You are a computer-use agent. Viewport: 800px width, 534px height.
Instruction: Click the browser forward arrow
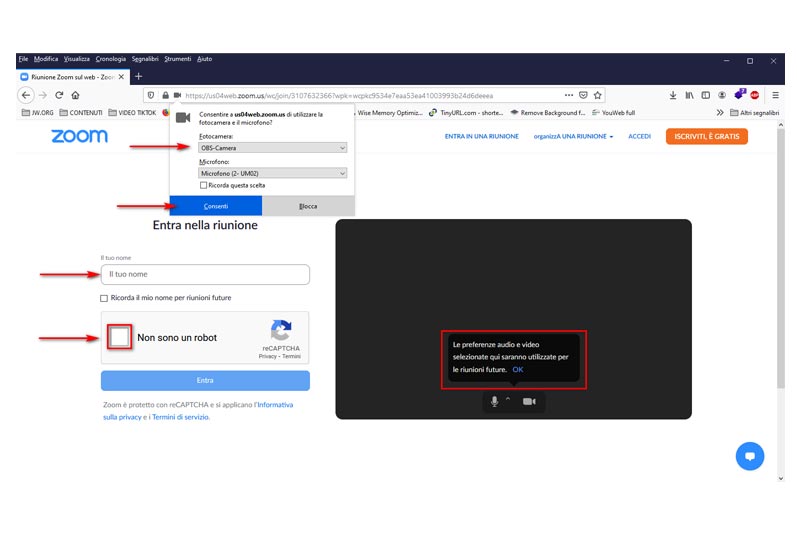click(x=43, y=95)
